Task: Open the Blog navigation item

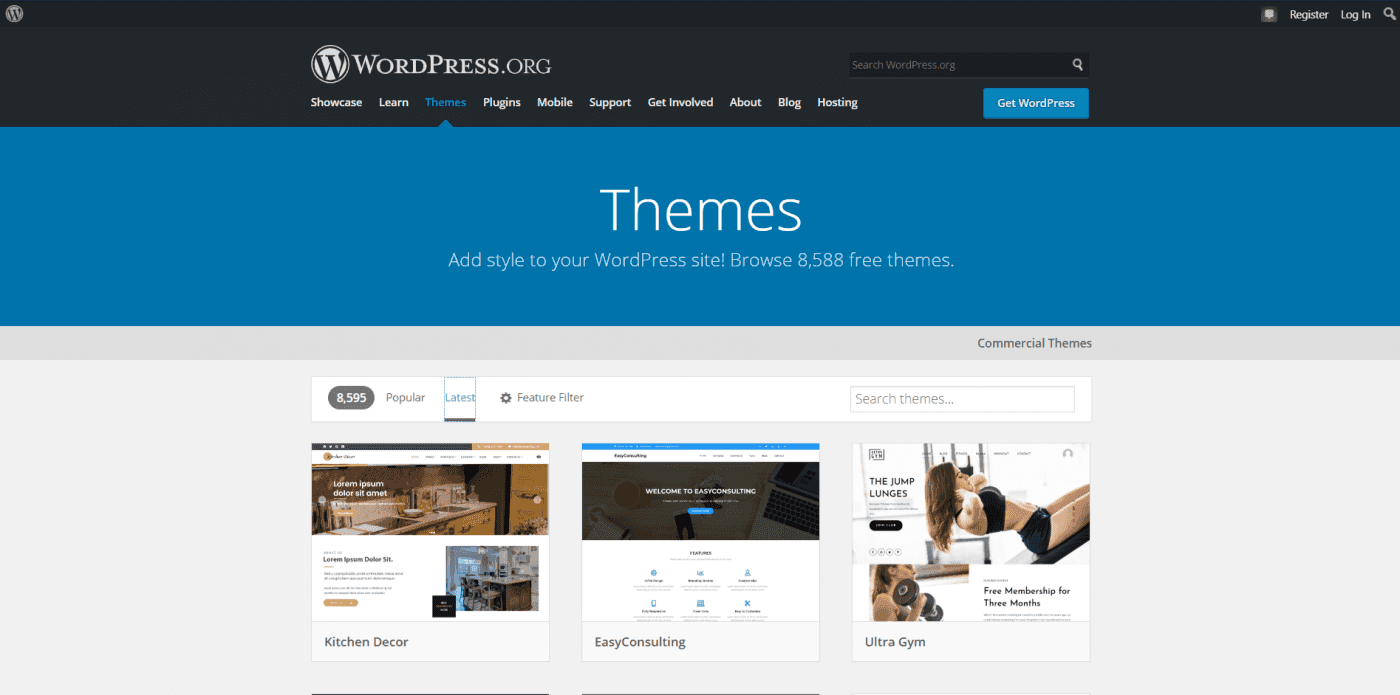Action: 789,102
